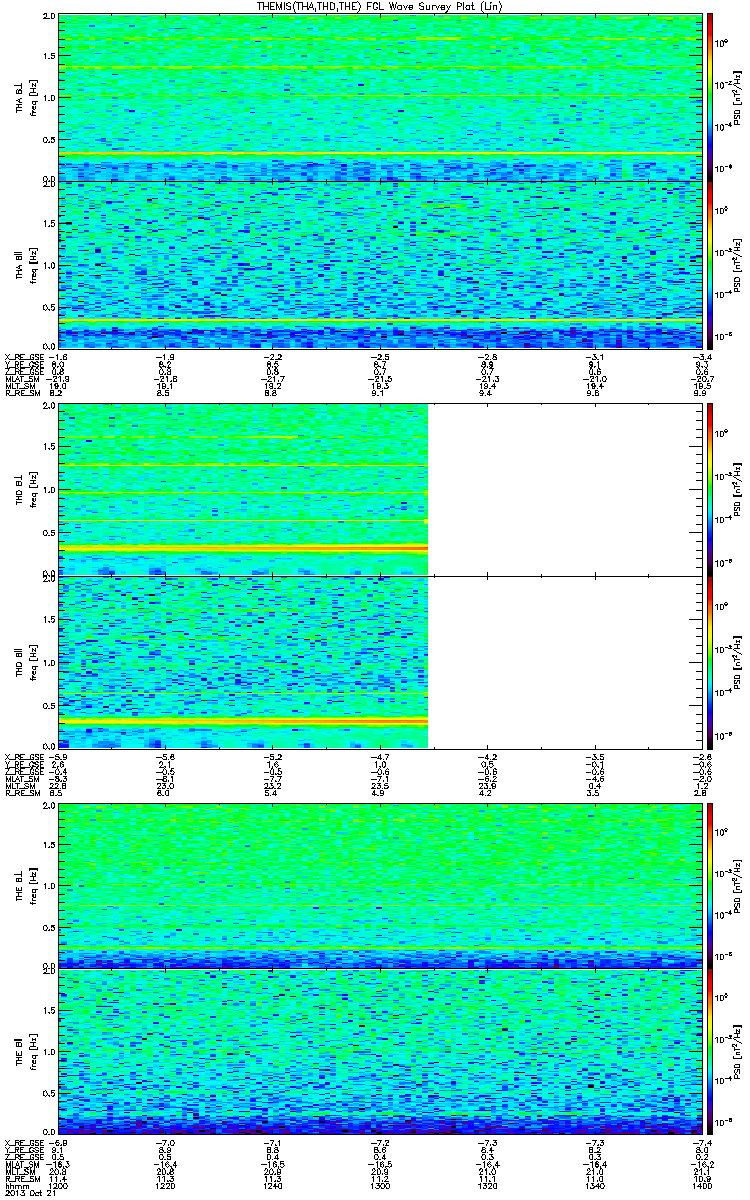Image resolution: width=750 pixels, height=1200 pixels.
Task: Click the 1.0 tick on THE BL axis
Action: tap(49, 885)
